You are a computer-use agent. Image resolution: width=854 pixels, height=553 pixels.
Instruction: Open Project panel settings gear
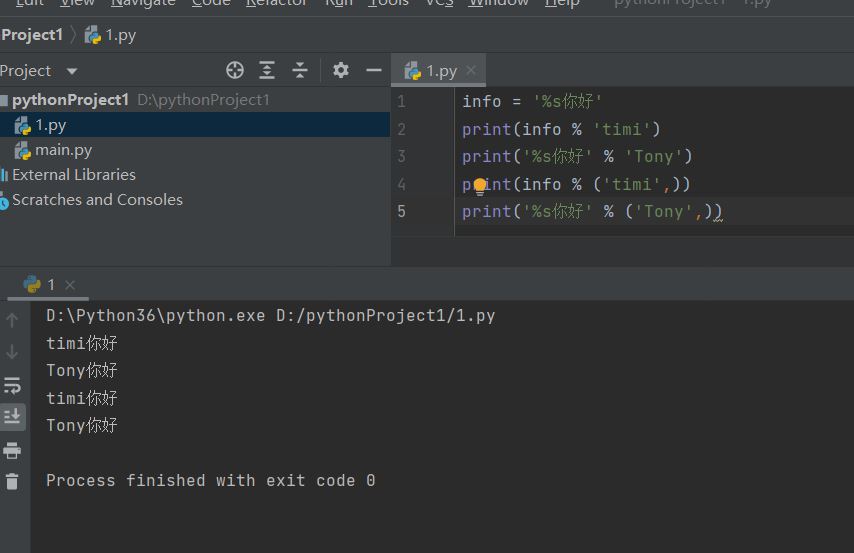click(x=341, y=70)
